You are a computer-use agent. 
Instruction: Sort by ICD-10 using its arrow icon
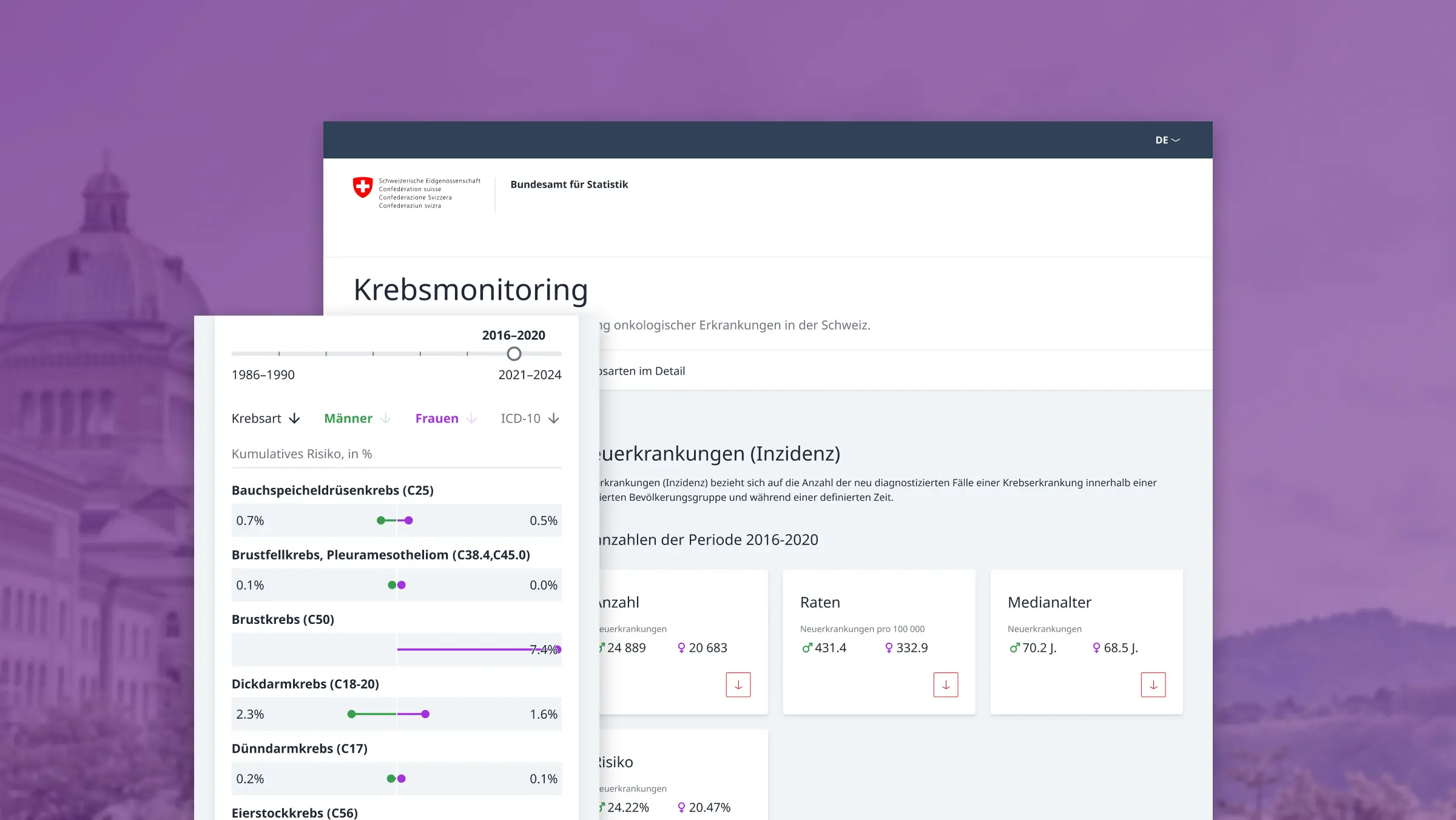tap(554, 419)
